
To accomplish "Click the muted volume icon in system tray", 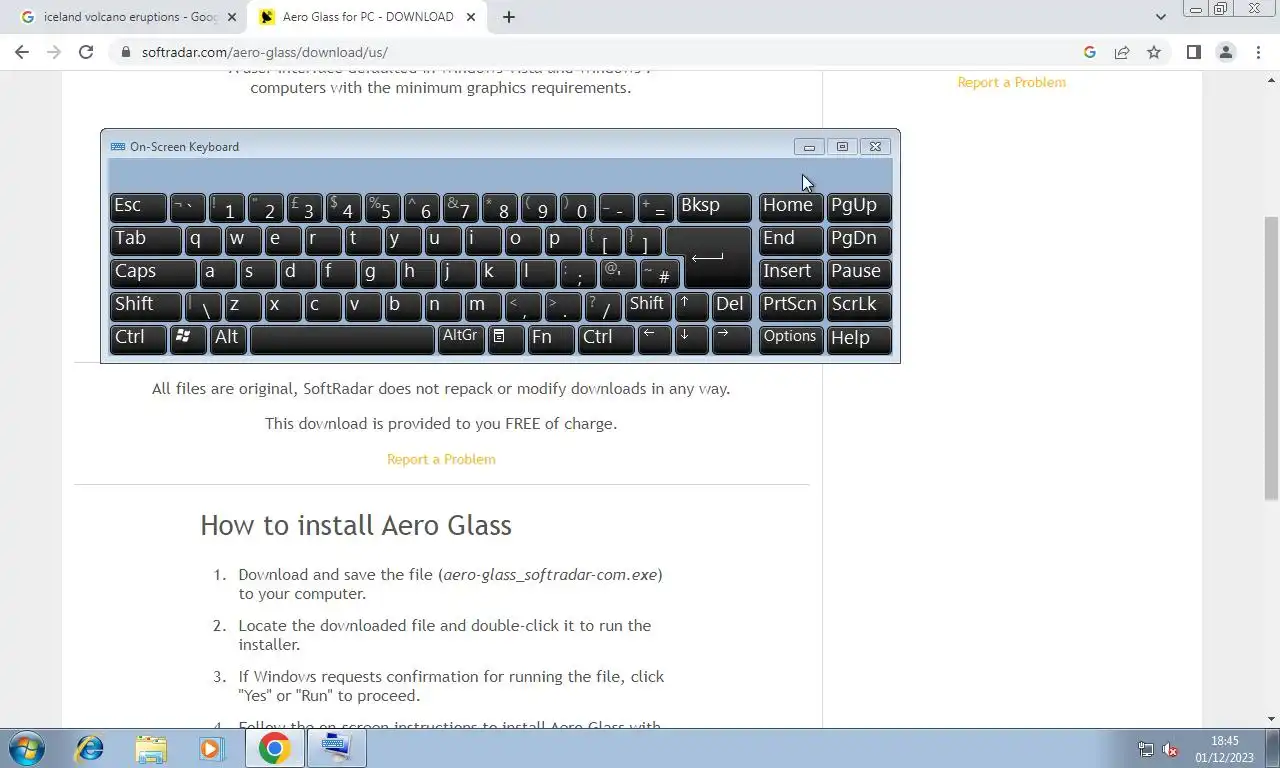I will click(x=1171, y=749).
